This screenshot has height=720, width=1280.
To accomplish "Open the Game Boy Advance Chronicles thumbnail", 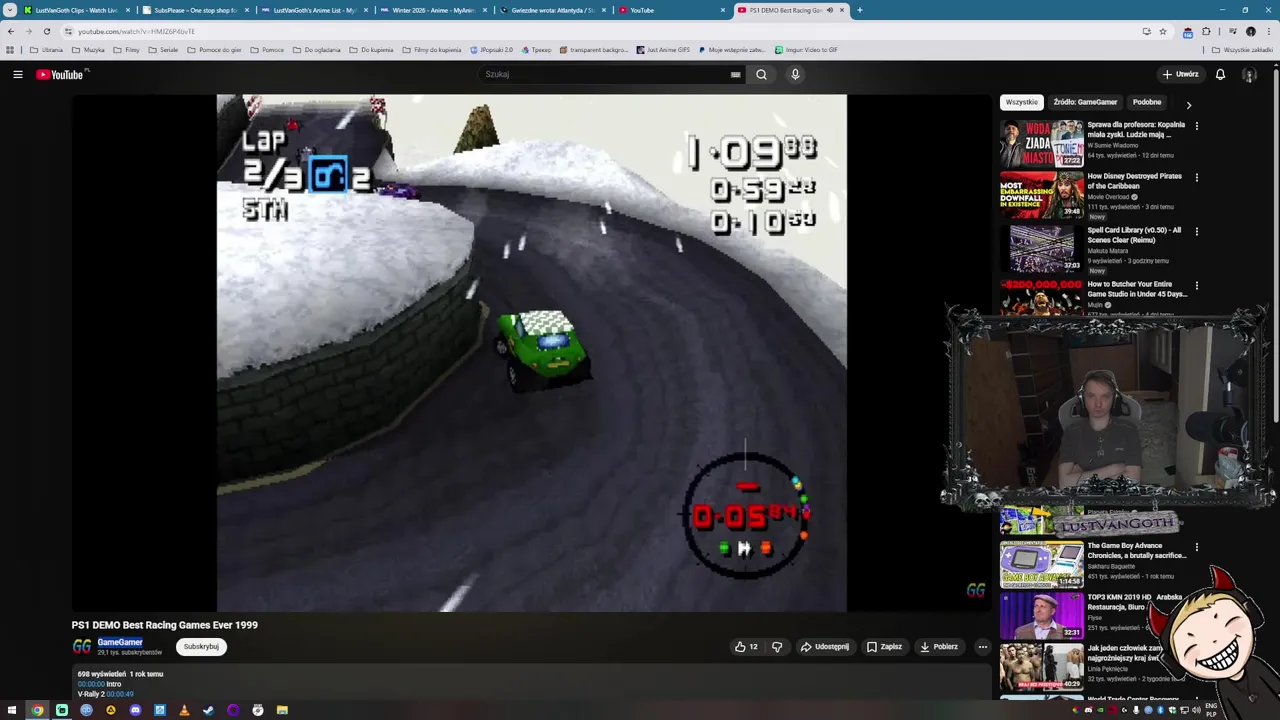I will click(1042, 564).
